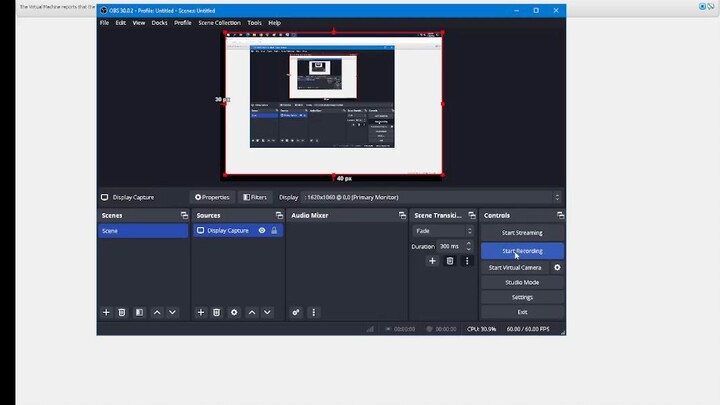This screenshot has height=405, width=720.
Task: Pop out the Scene Transitions dock
Action: (472, 215)
